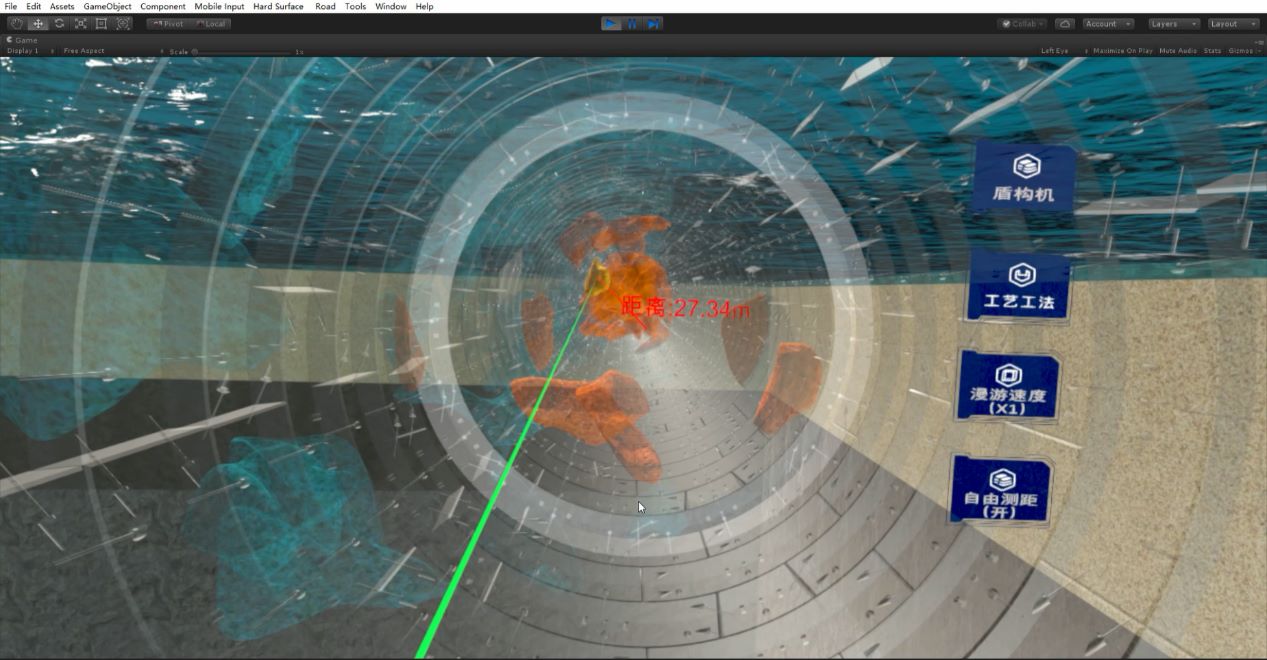Screen dimensions: 1267x660
Task: Open the Hard Surface menu
Action: pyautogui.click(x=278, y=6)
